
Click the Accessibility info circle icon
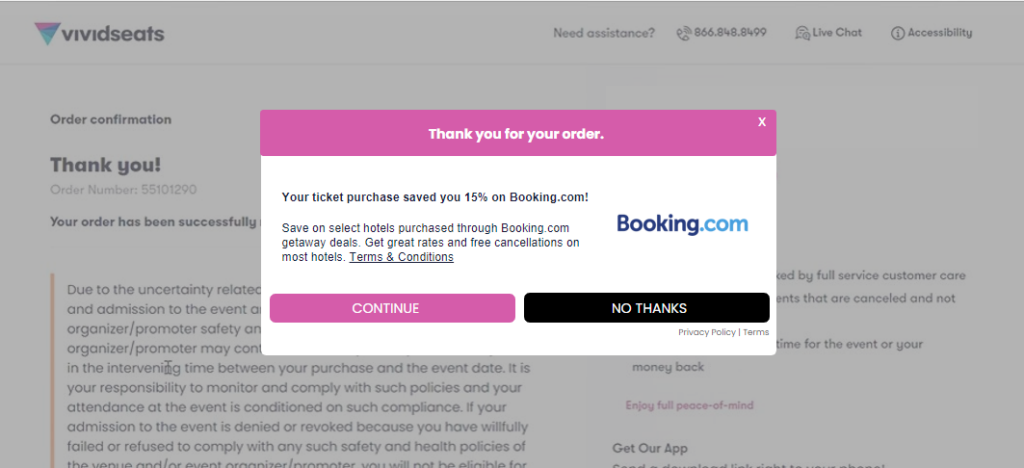tap(897, 33)
